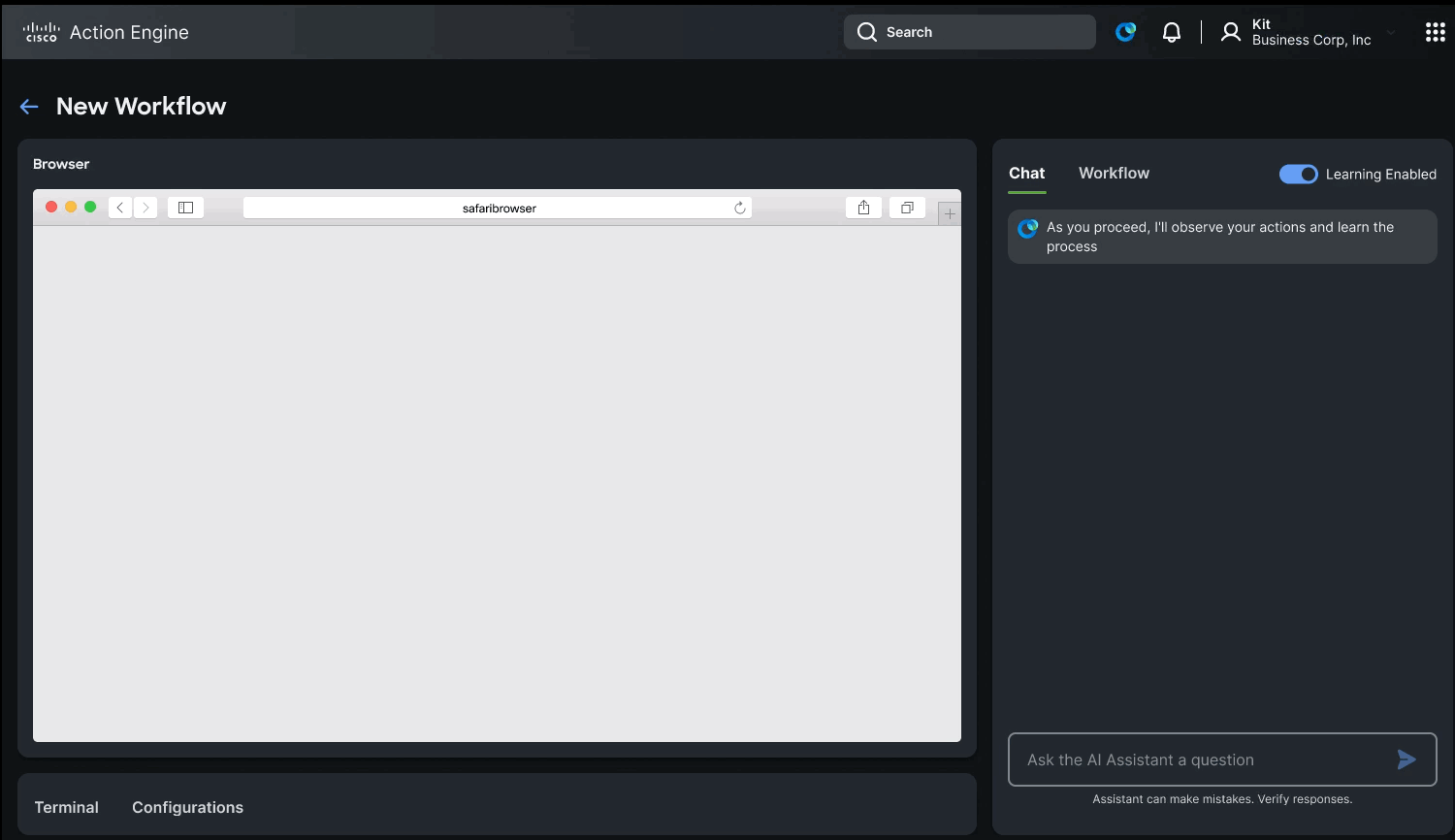Open the Configurations tab
This screenshot has width=1455, height=840.
coord(187,807)
